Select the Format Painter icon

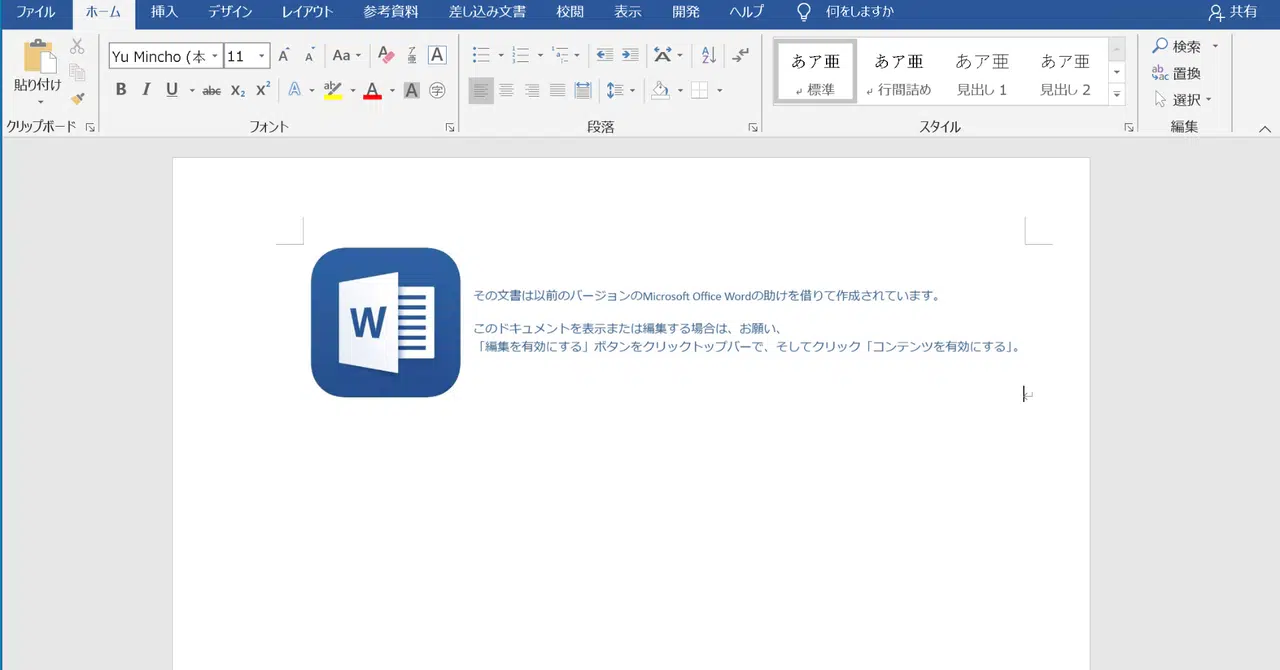pyautogui.click(x=77, y=98)
